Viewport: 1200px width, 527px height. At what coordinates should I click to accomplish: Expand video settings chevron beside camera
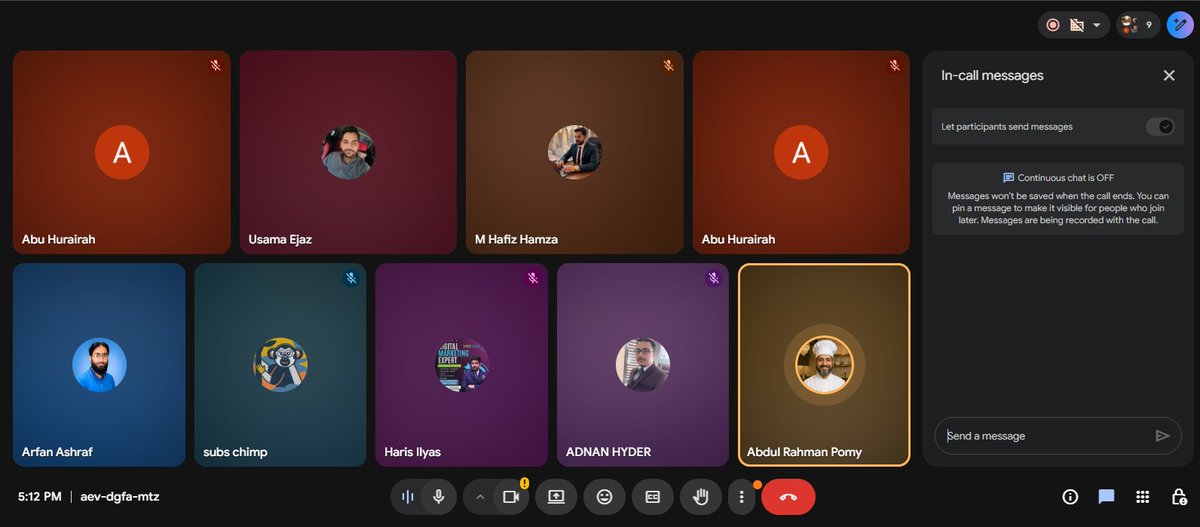(x=479, y=496)
